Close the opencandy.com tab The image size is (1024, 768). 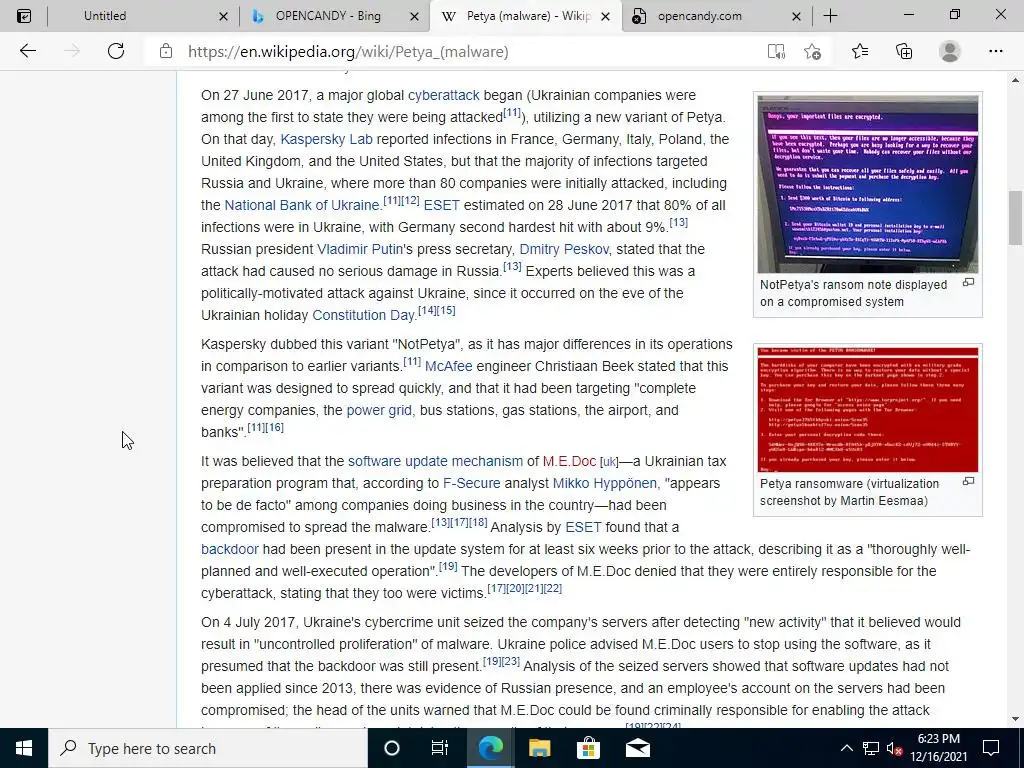coord(796,16)
